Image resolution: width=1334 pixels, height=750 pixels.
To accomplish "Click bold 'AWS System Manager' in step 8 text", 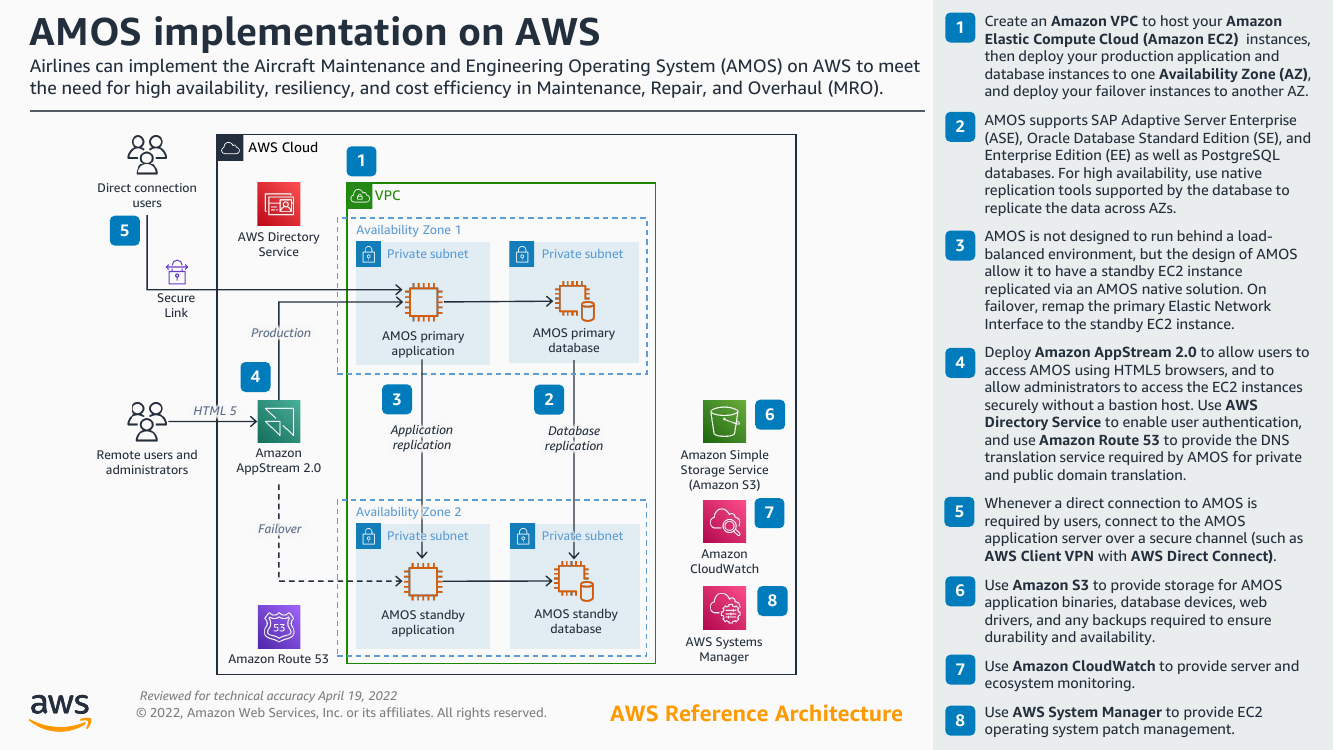I will (1087, 712).
